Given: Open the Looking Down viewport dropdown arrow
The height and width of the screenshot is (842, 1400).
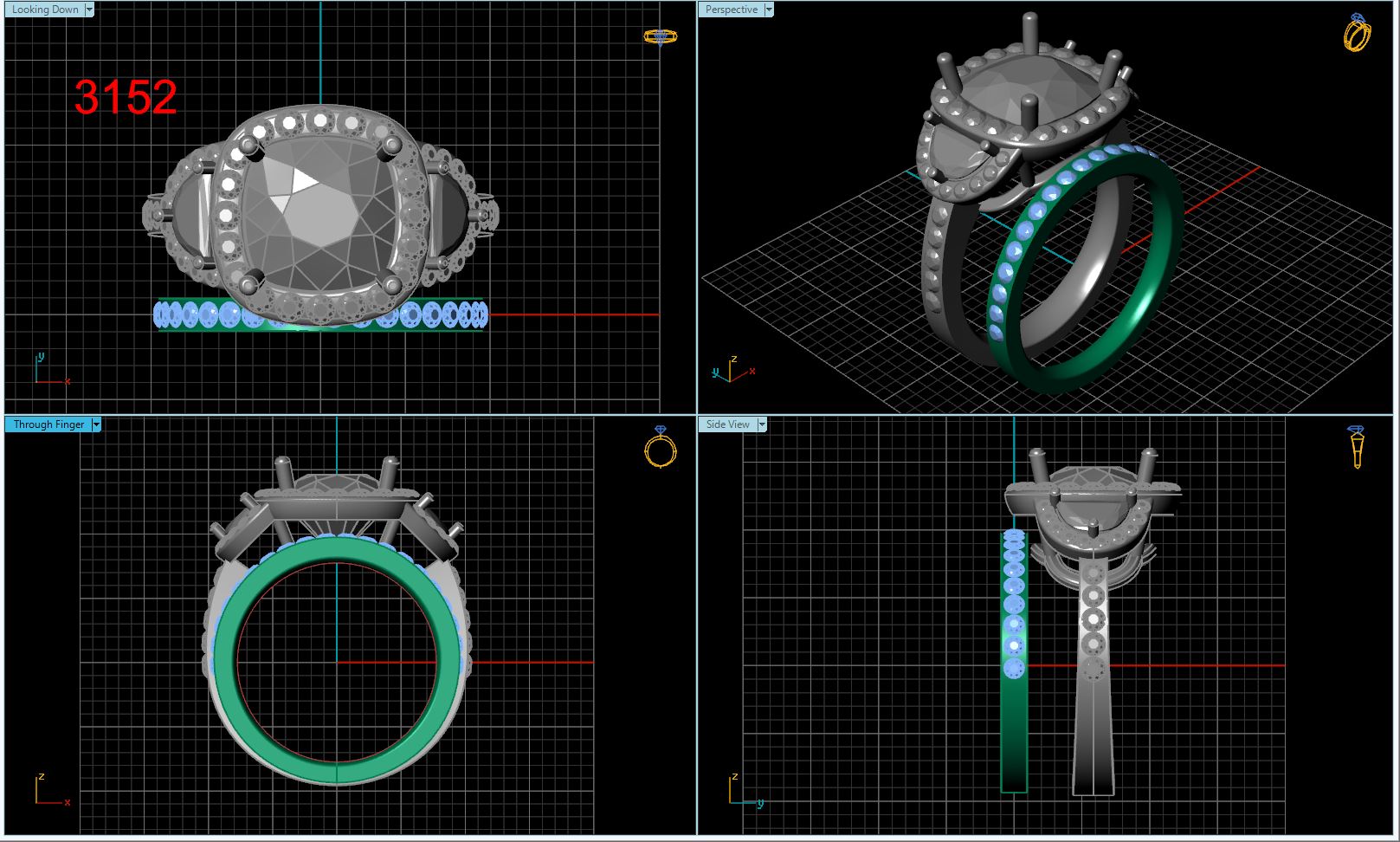Looking at the screenshot, I should point(90,10).
